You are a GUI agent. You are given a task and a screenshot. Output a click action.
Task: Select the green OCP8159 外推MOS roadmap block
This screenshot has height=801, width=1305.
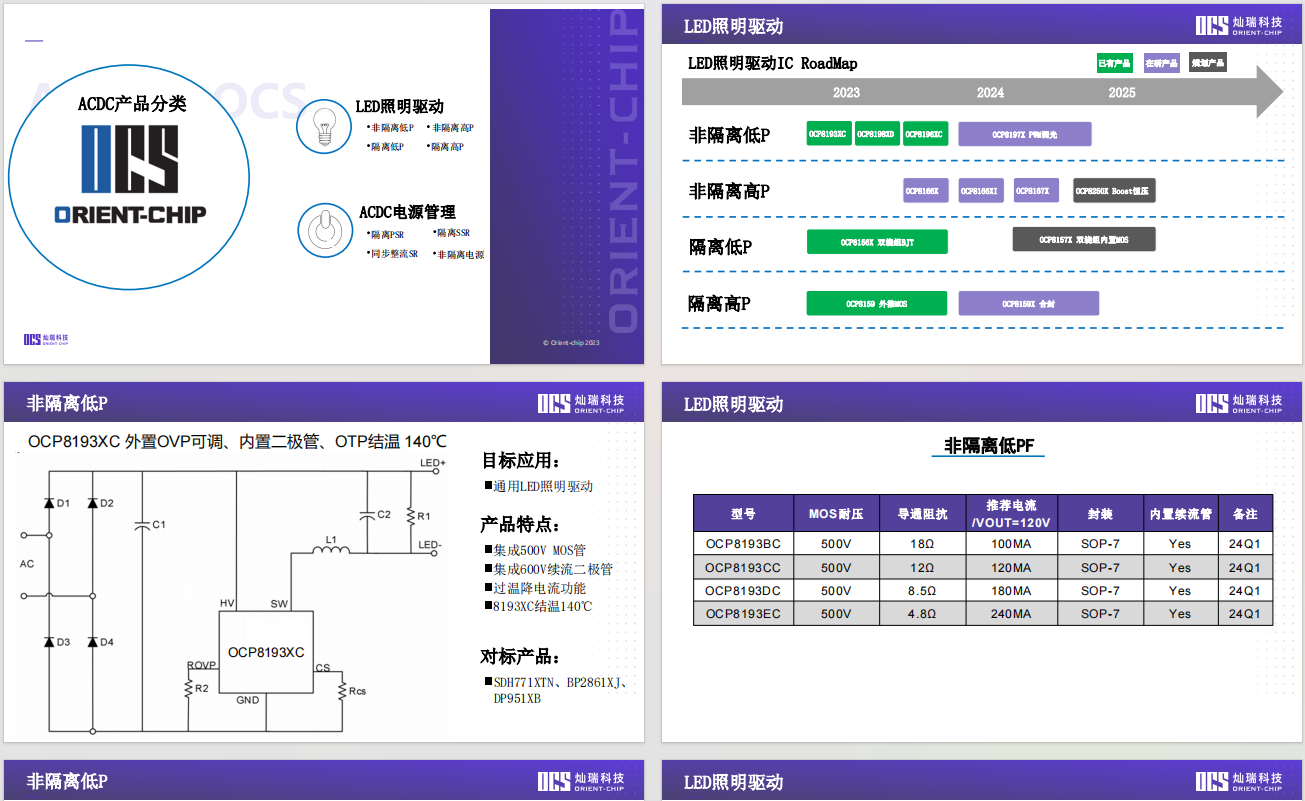coord(876,303)
